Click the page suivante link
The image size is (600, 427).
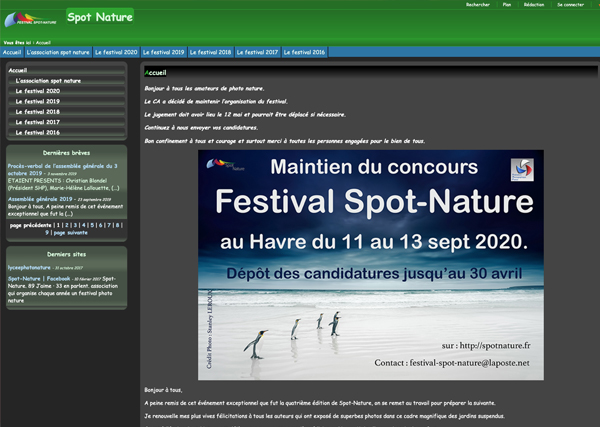pyautogui.click(x=70, y=232)
